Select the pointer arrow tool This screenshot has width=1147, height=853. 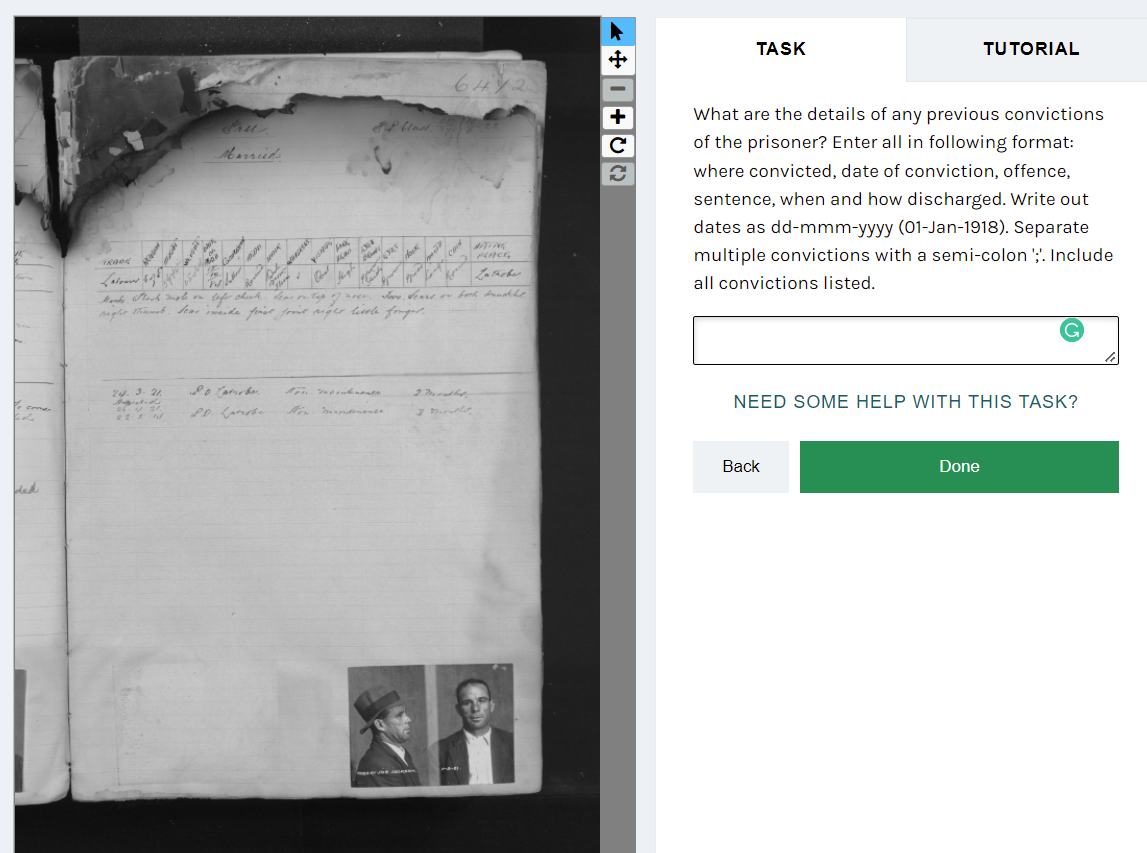[617, 31]
